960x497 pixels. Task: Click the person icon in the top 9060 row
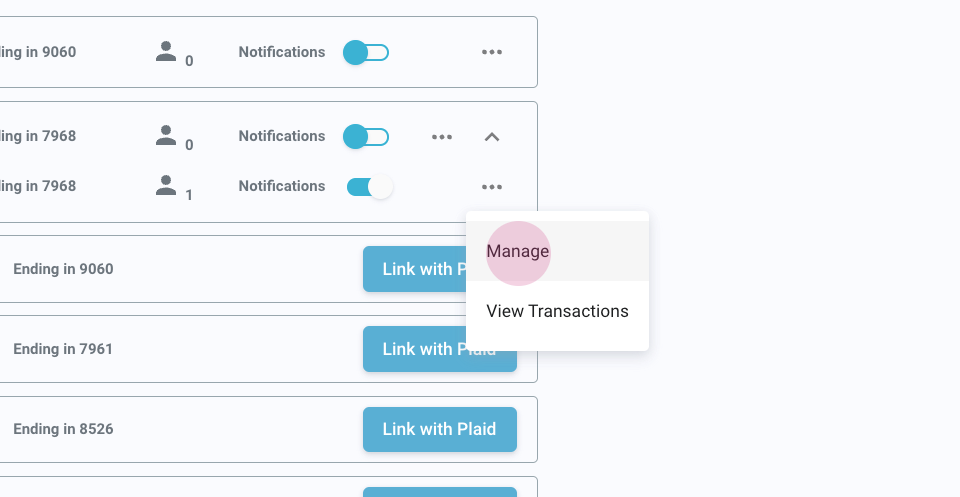(166, 51)
